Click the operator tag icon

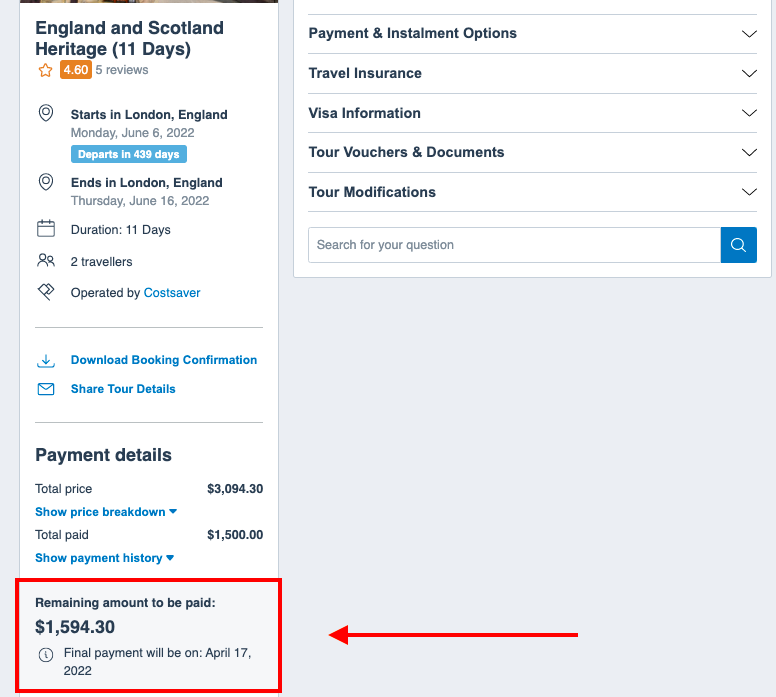coord(46,292)
